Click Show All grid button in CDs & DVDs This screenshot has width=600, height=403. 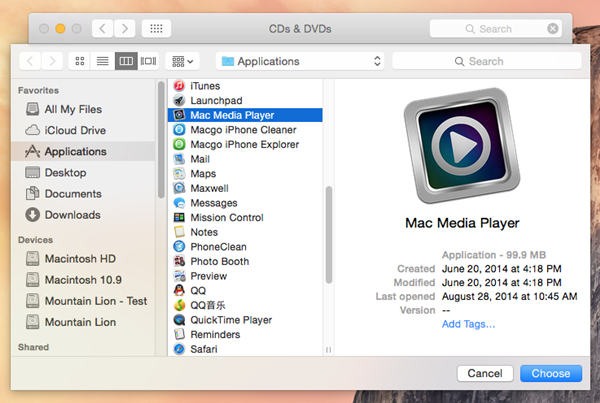pyautogui.click(x=156, y=29)
